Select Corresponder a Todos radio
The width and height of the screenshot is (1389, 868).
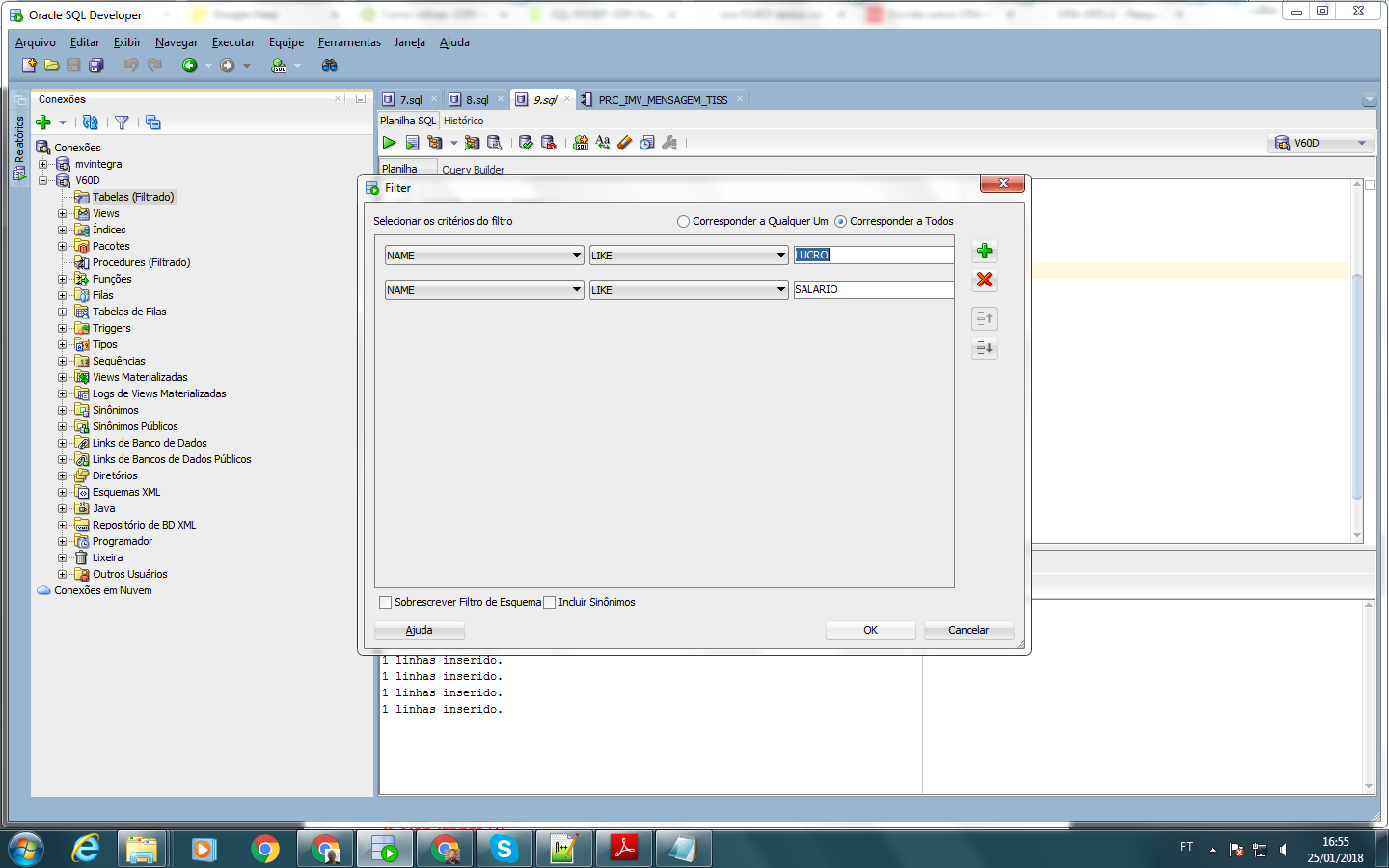click(841, 222)
